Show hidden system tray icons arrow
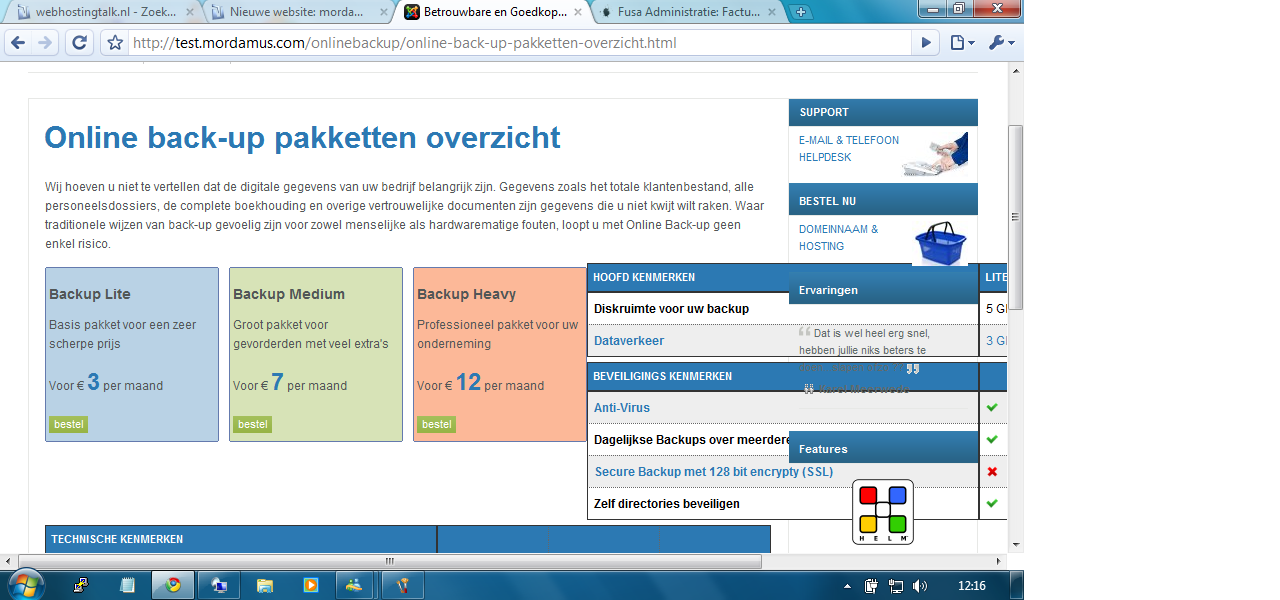 pyautogui.click(x=848, y=586)
